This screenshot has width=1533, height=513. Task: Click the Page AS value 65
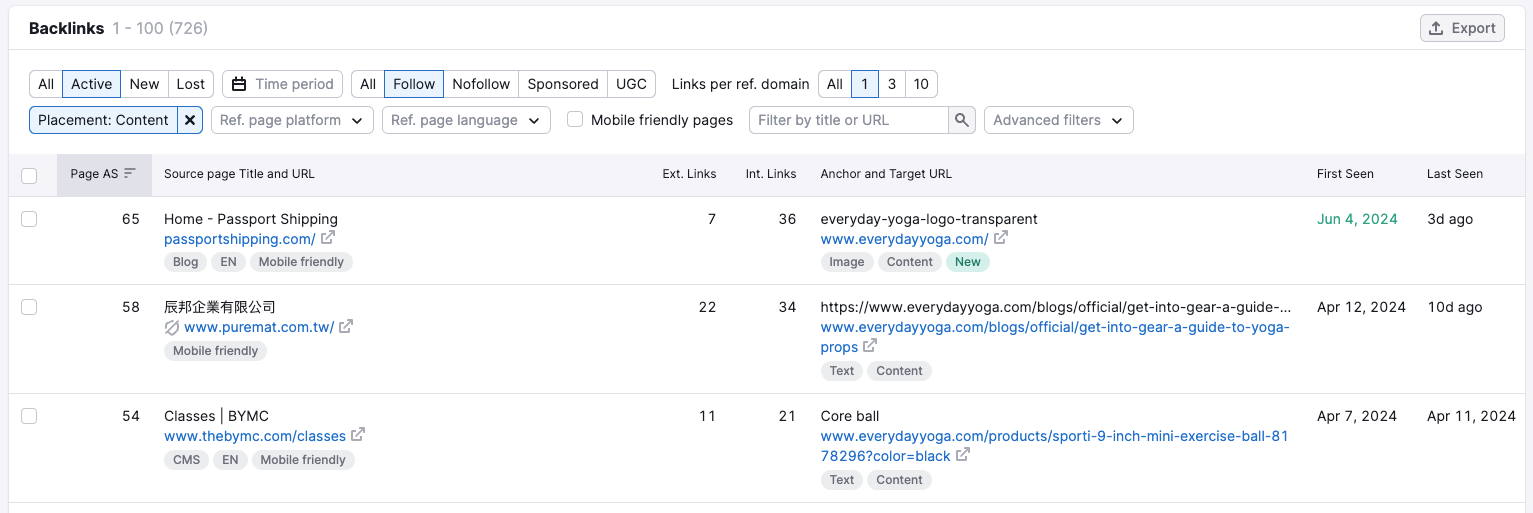131,219
